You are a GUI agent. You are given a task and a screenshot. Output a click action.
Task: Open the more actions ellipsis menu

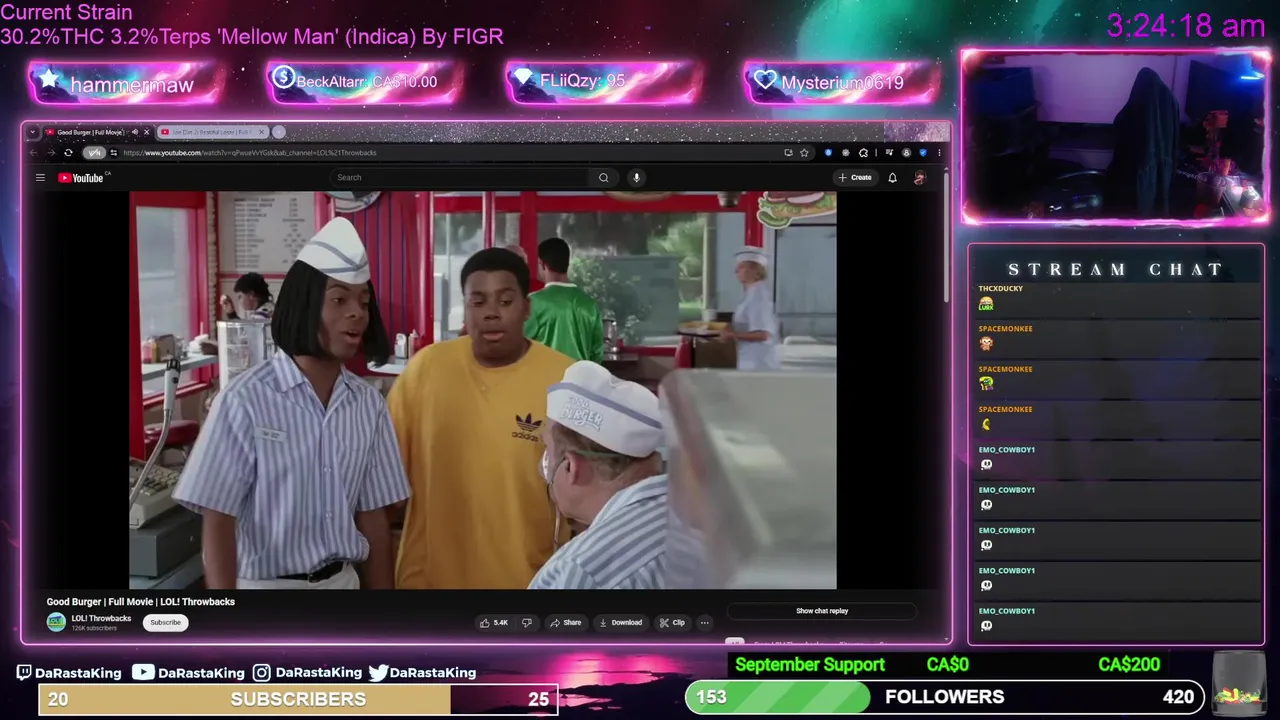705,622
